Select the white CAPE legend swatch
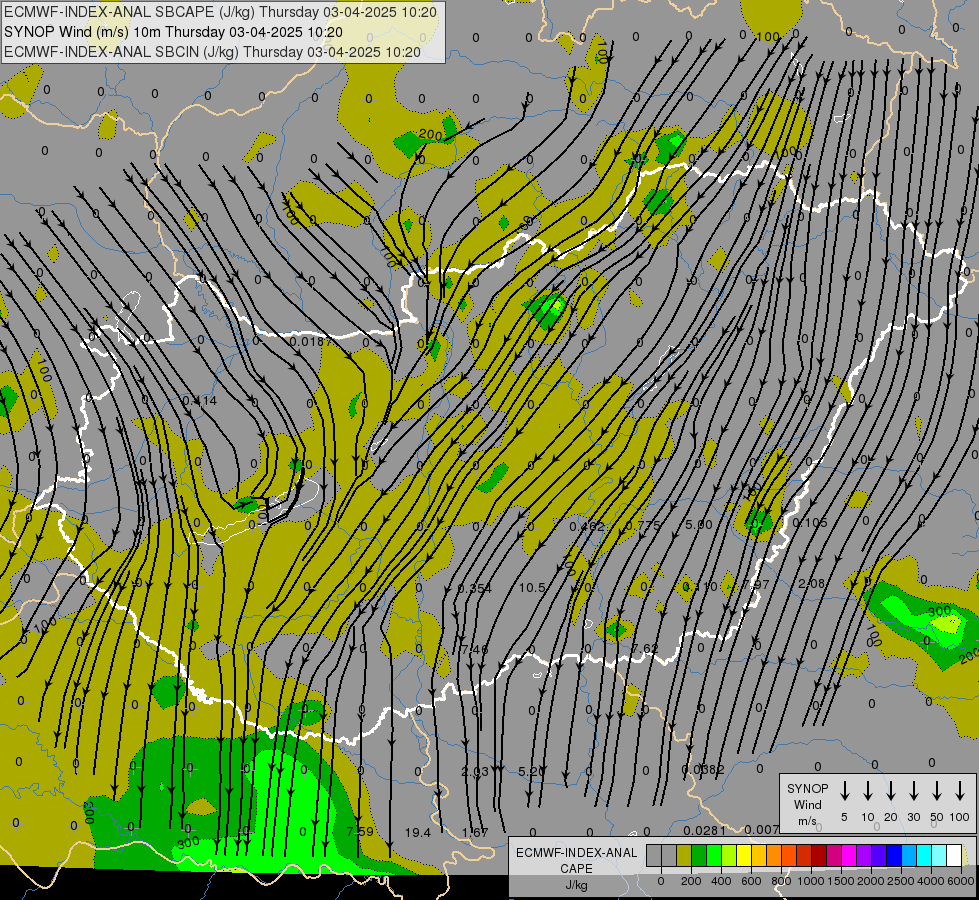979x900 pixels. pyautogui.click(x=953, y=855)
